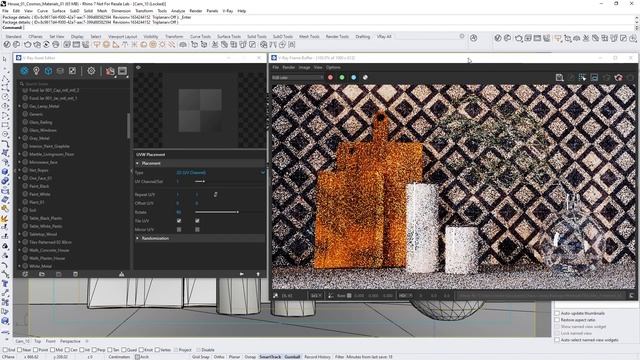Switch to alpha channel in Frame Buffer

pyautogui.click(x=365, y=77)
